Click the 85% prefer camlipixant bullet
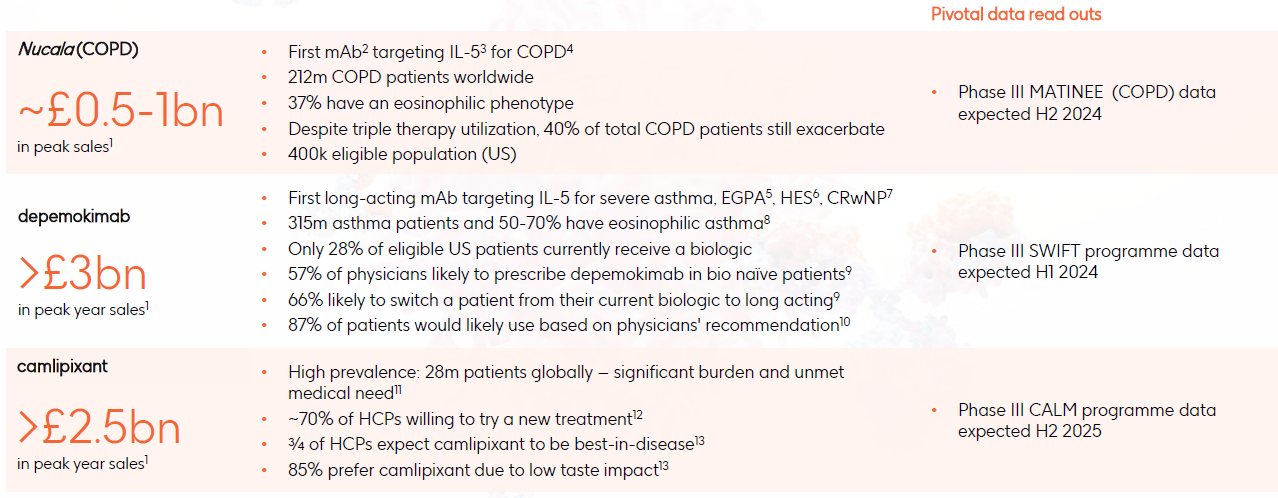1278x498 pixels. 477,469
